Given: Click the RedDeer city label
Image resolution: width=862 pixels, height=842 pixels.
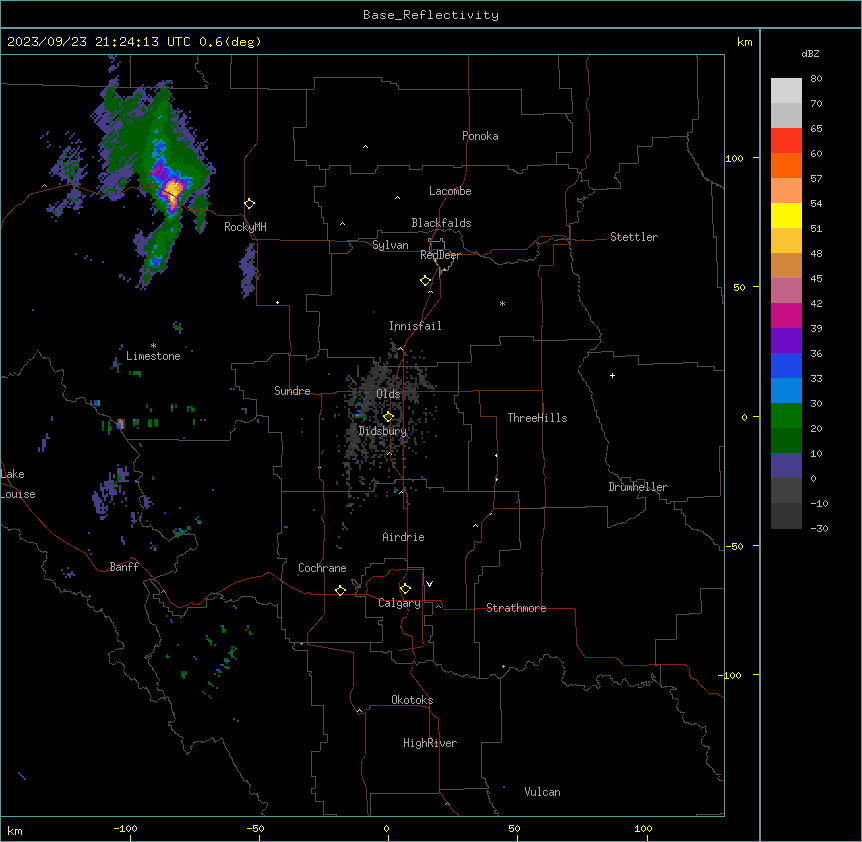Looking at the screenshot, I should pos(440,255).
